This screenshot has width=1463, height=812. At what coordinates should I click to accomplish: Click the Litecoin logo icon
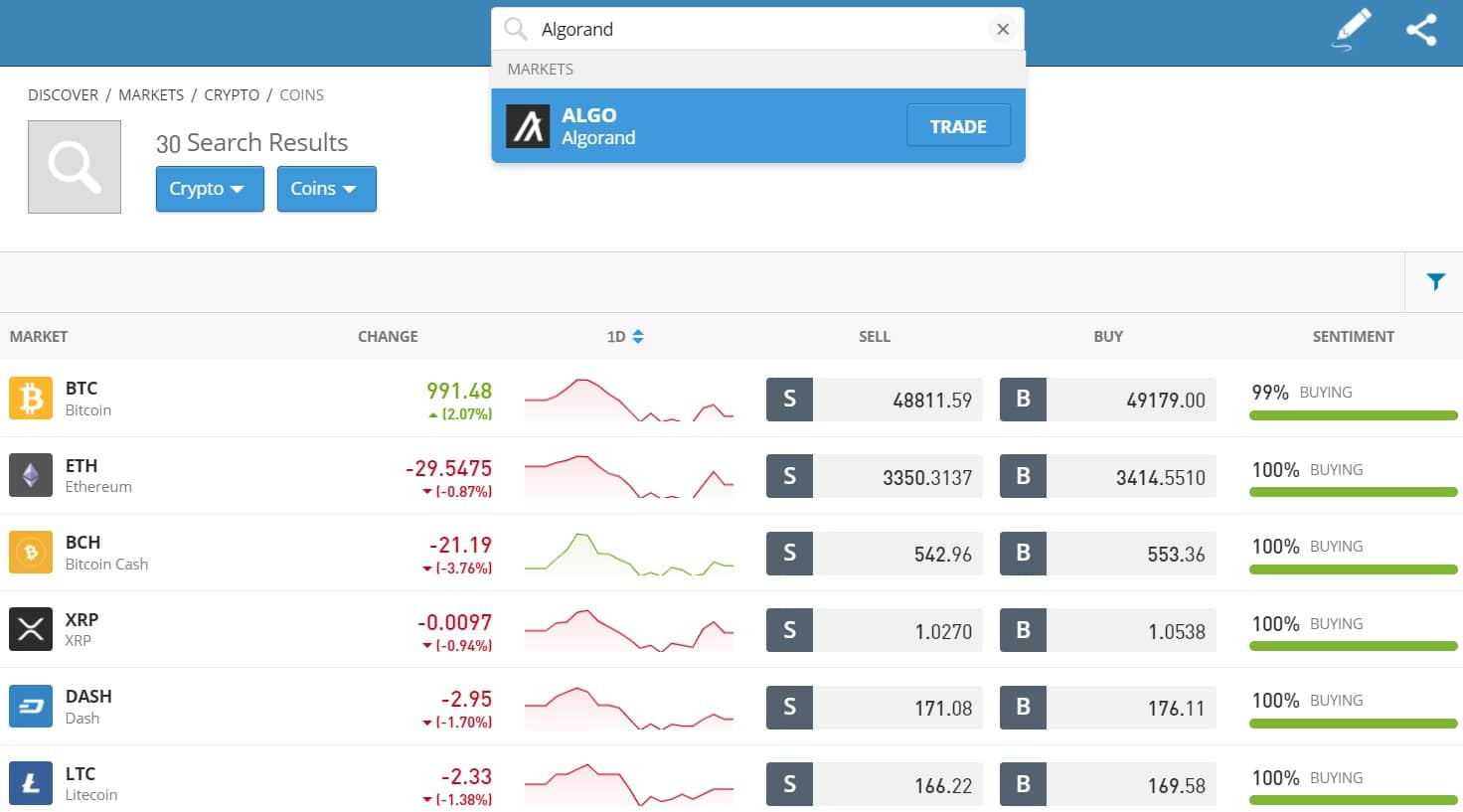point(31,783)
